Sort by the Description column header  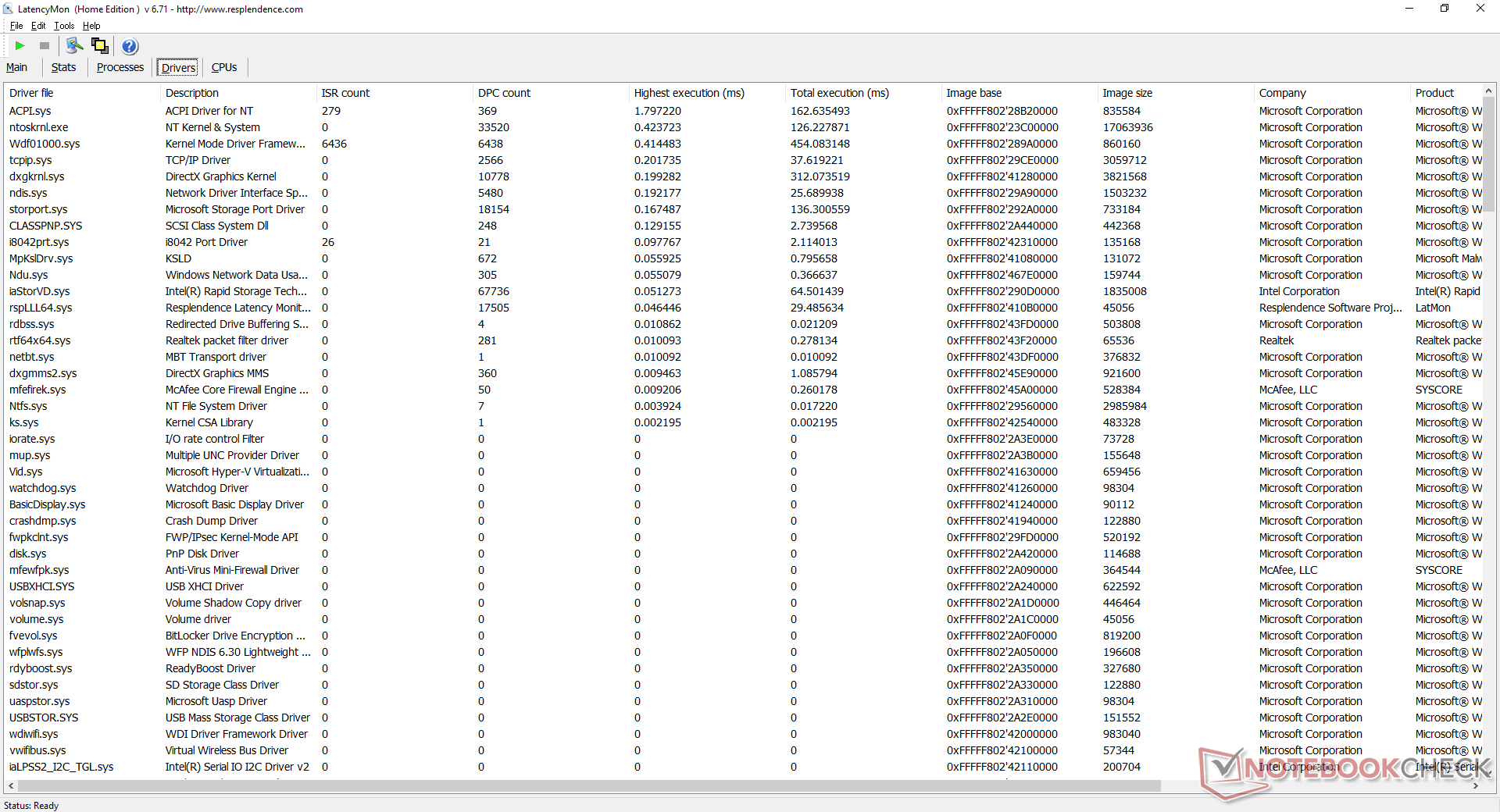point(238,93)
